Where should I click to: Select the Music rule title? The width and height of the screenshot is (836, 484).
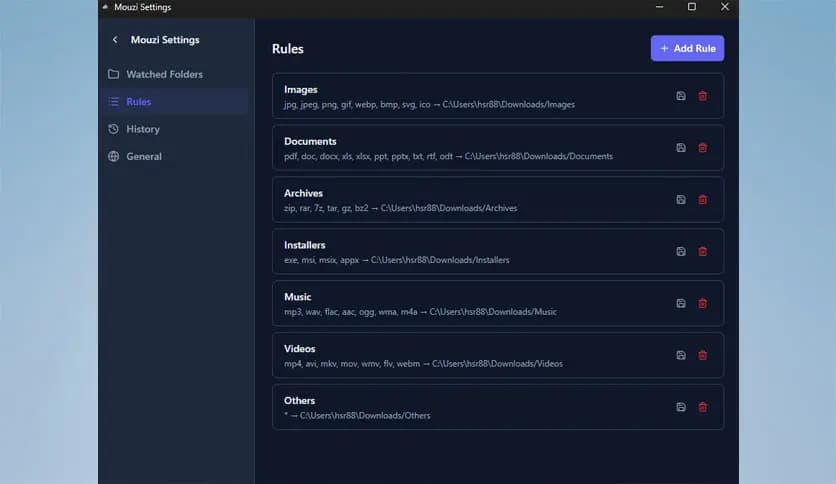point(298,296)
